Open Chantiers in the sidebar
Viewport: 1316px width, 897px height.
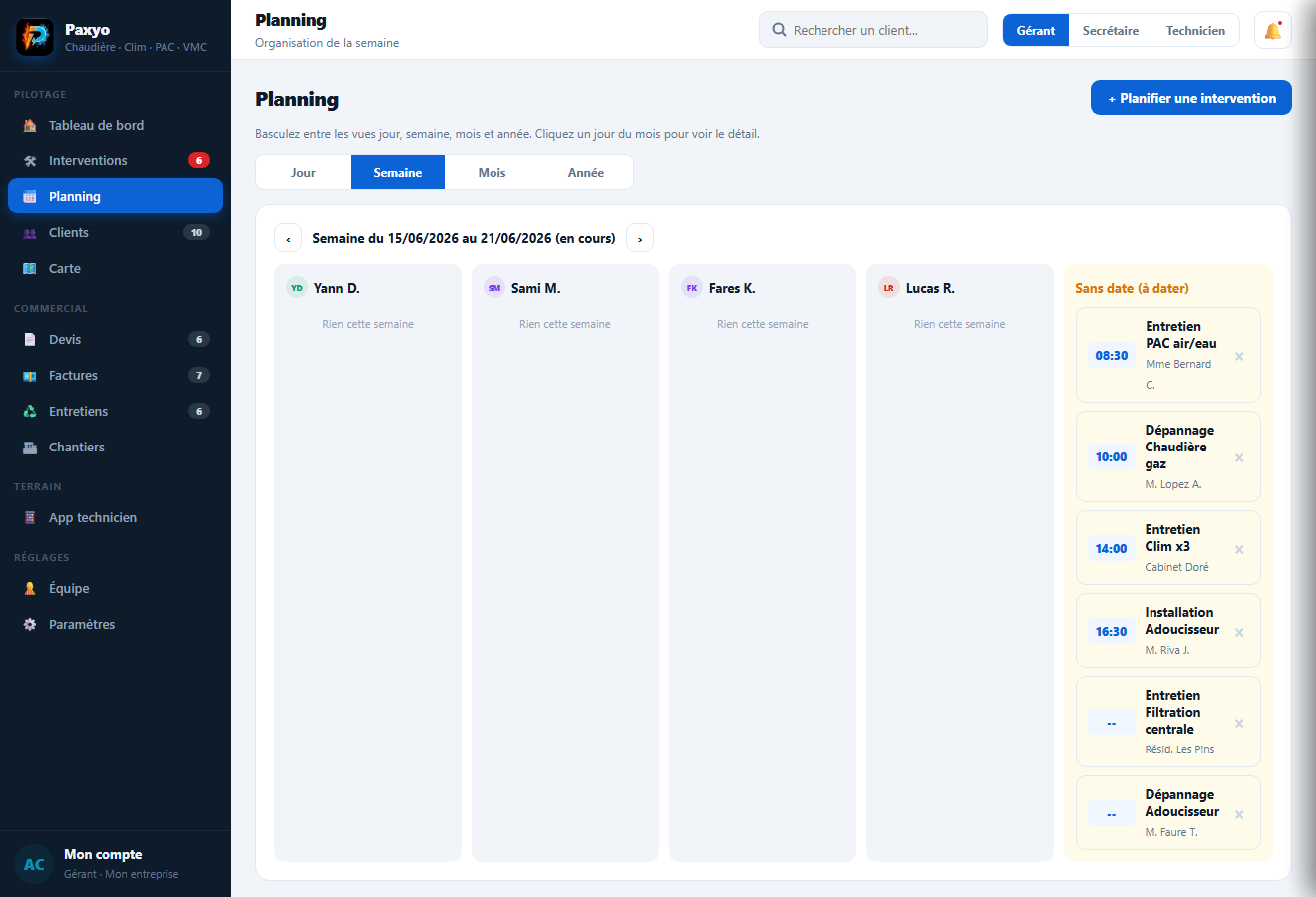(116, 447)
